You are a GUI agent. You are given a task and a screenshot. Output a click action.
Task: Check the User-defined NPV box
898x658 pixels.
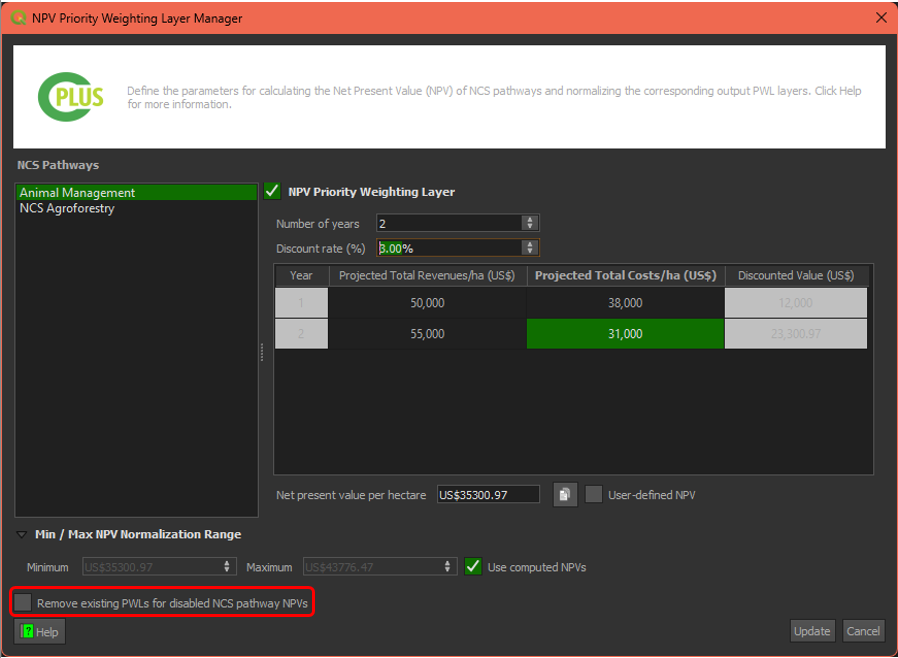(x=594, y=494)
